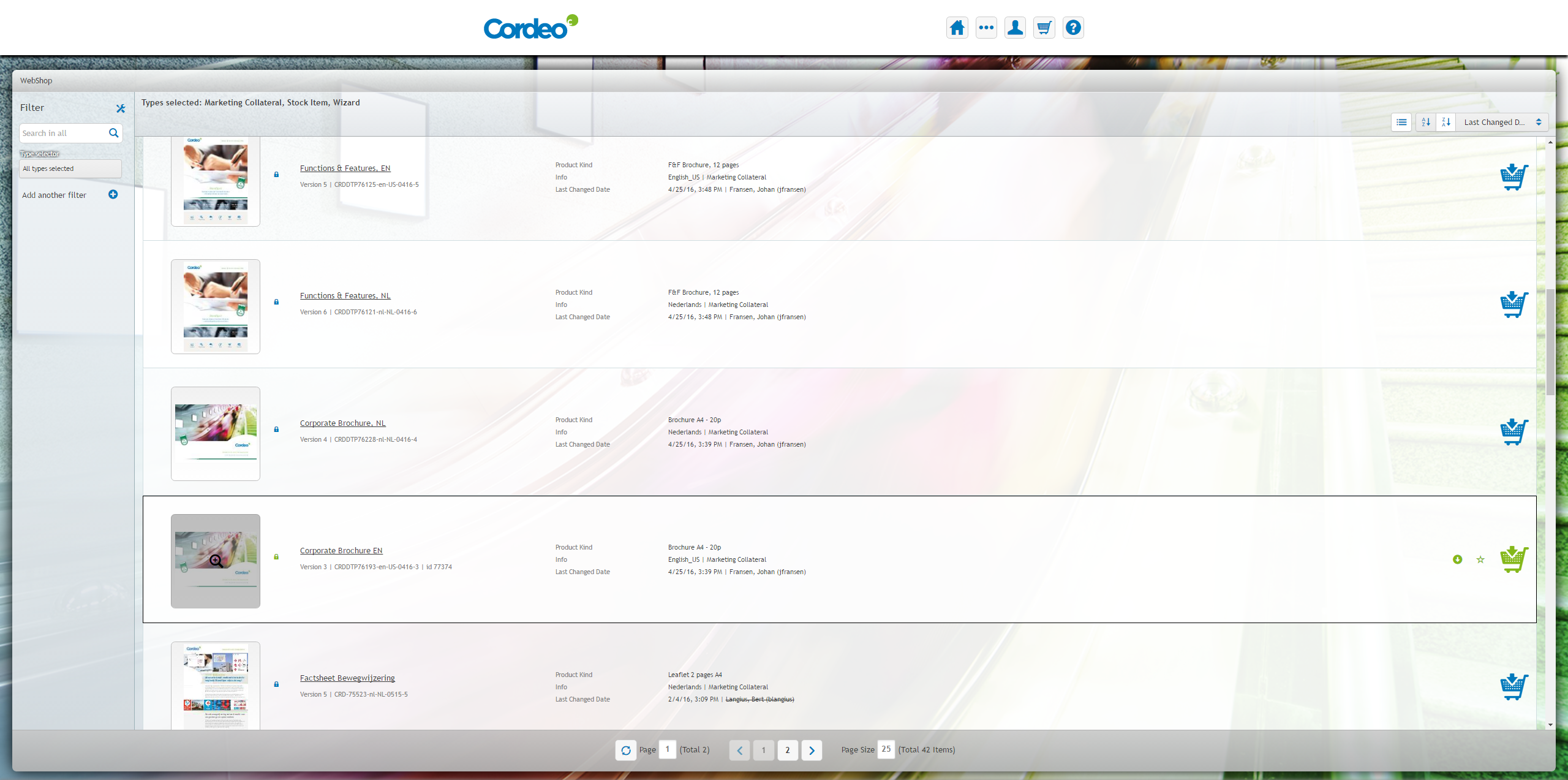1568x780 pixels.
Task: Go to page 2 in pagination
Action: click(788, 750)
